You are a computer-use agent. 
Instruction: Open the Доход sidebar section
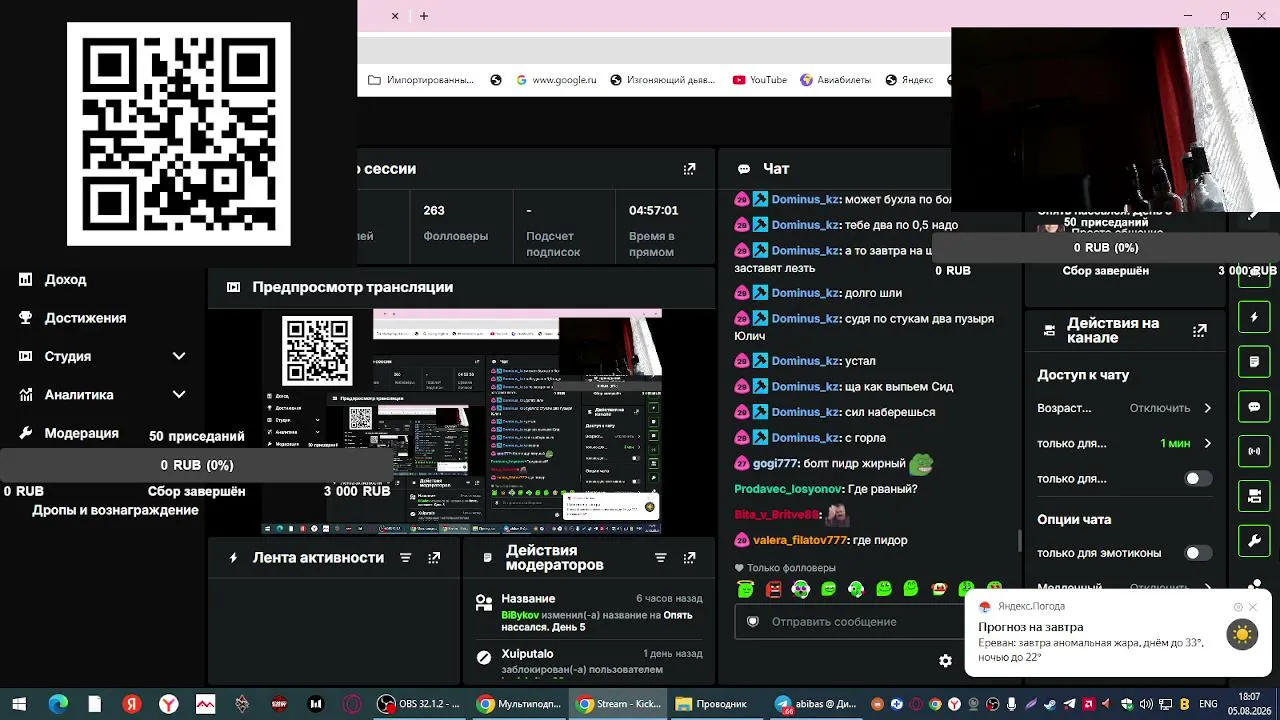point(65,280)
